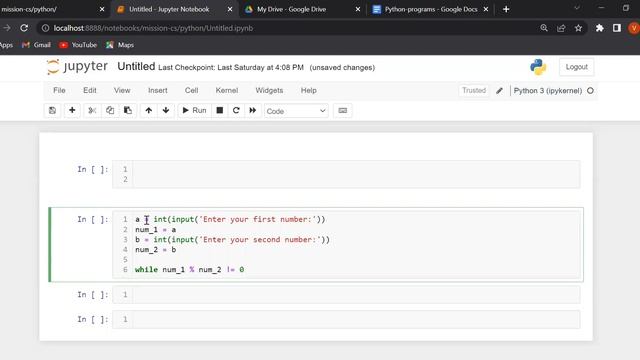Cut selected cells with the scissors icon

(92, 111)
